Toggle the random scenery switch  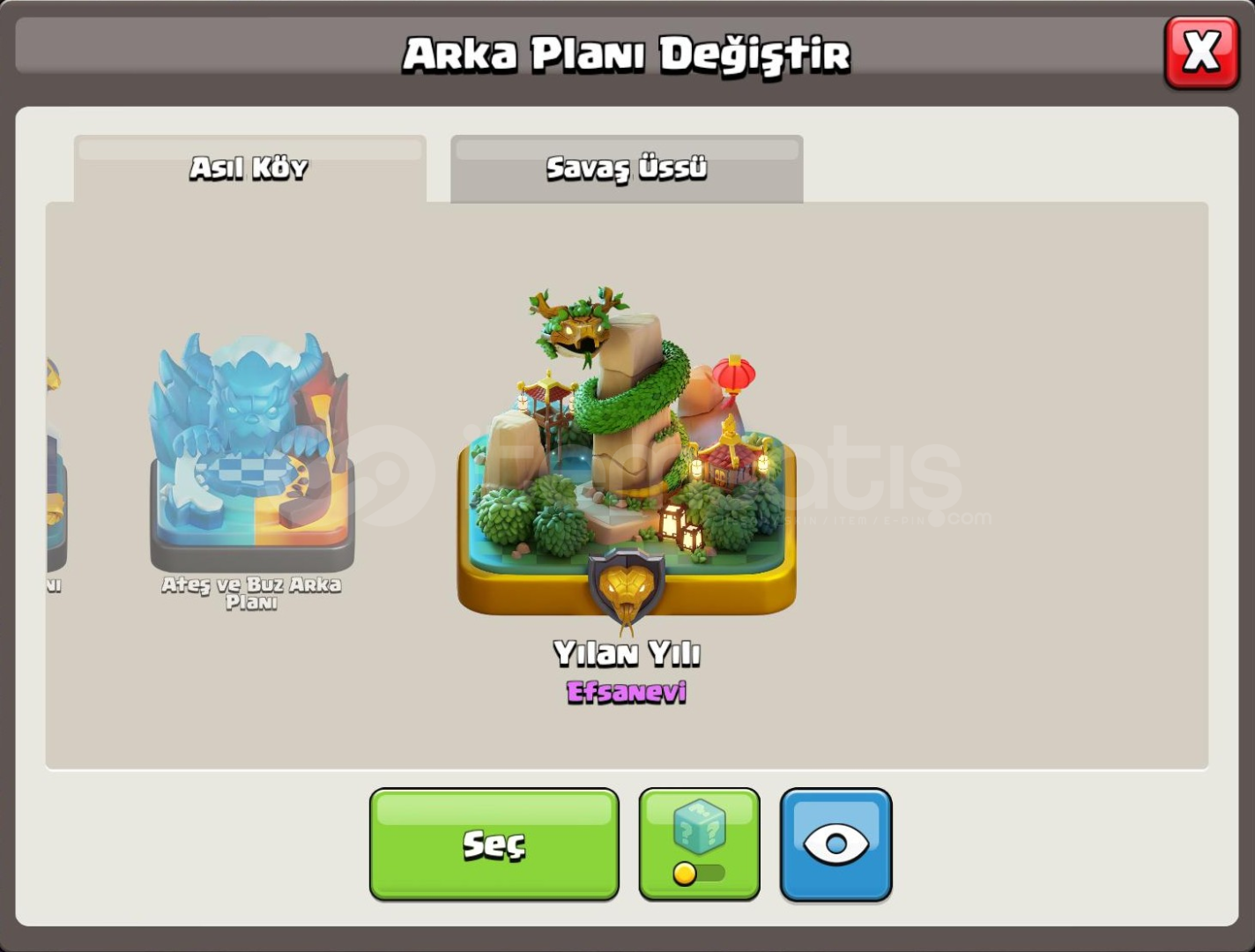coord(699,874)
